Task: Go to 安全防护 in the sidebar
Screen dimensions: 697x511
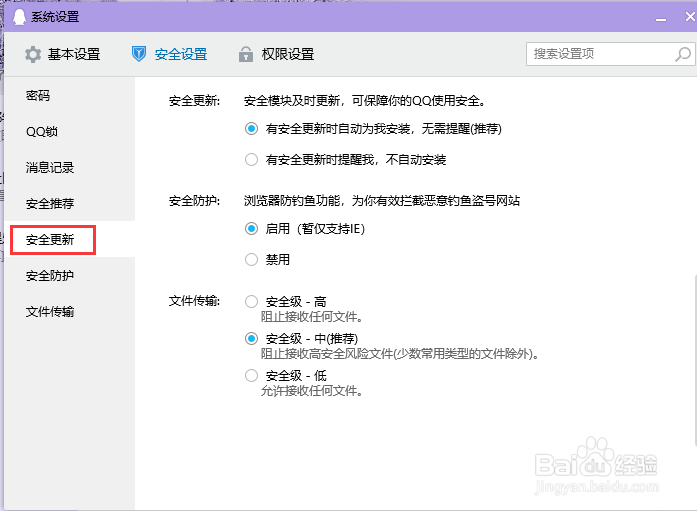Action: [x=50, y=275]
